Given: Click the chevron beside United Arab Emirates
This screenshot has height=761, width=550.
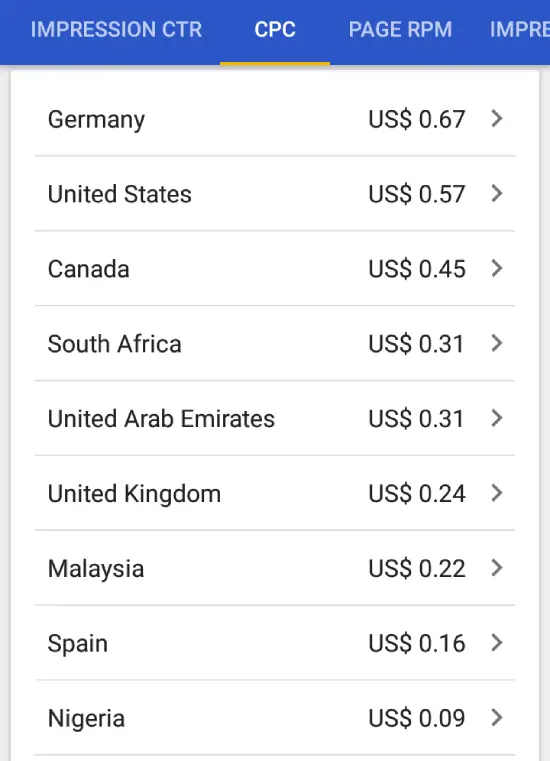Looking at the screenshot, I should [x=497, y=418].
